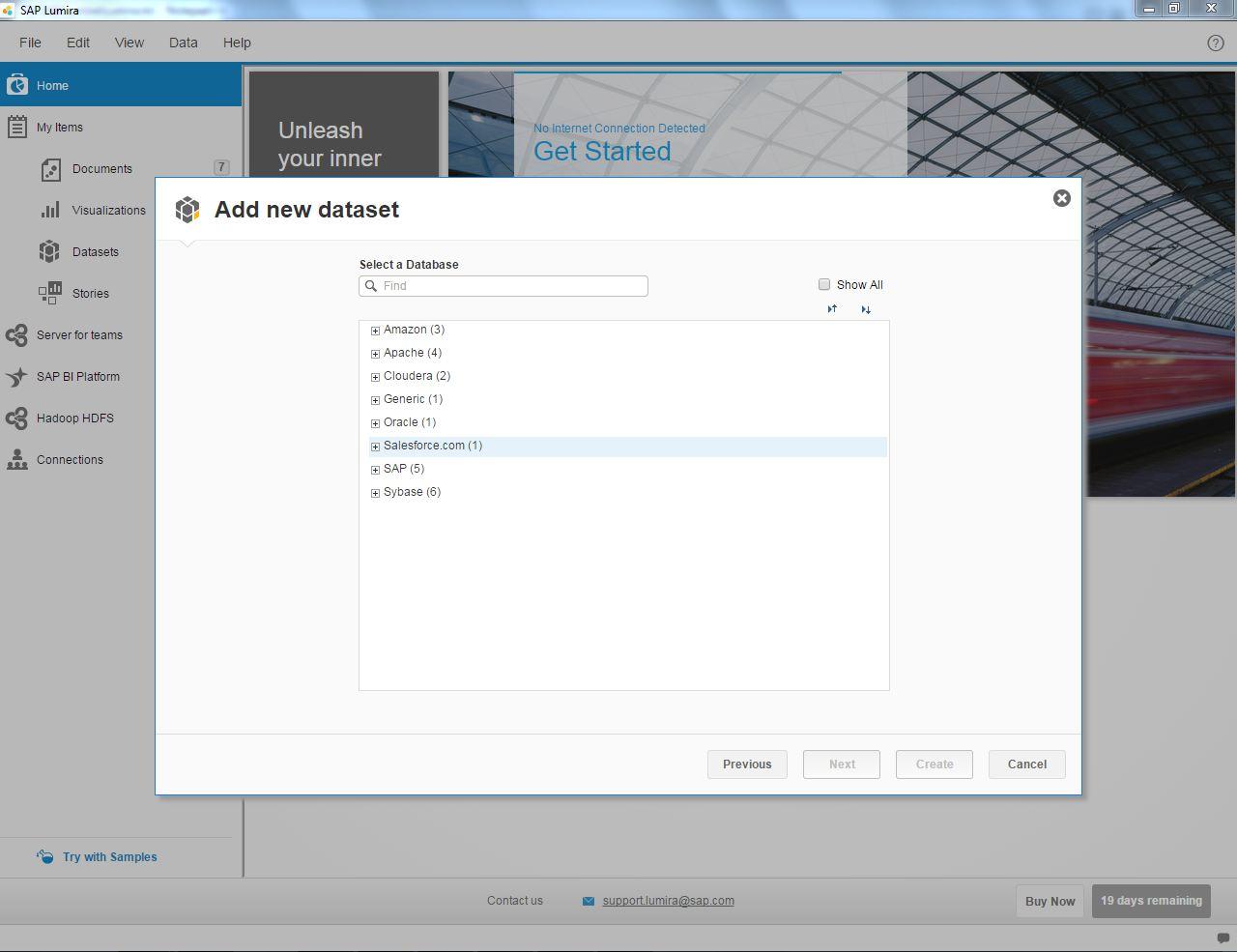The height and width of the screenshot is (952, 1237).
Task: Expand the Apache database group
Action: [x=375, y=354]
